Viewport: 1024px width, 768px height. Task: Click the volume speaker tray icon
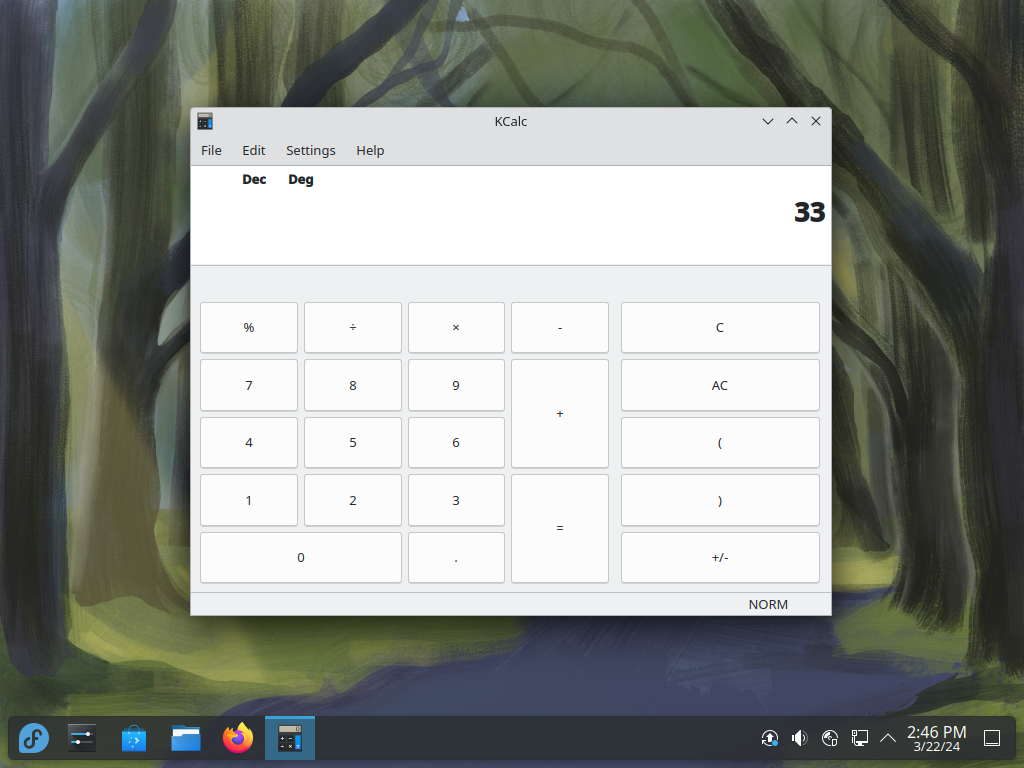click(799, 739)
